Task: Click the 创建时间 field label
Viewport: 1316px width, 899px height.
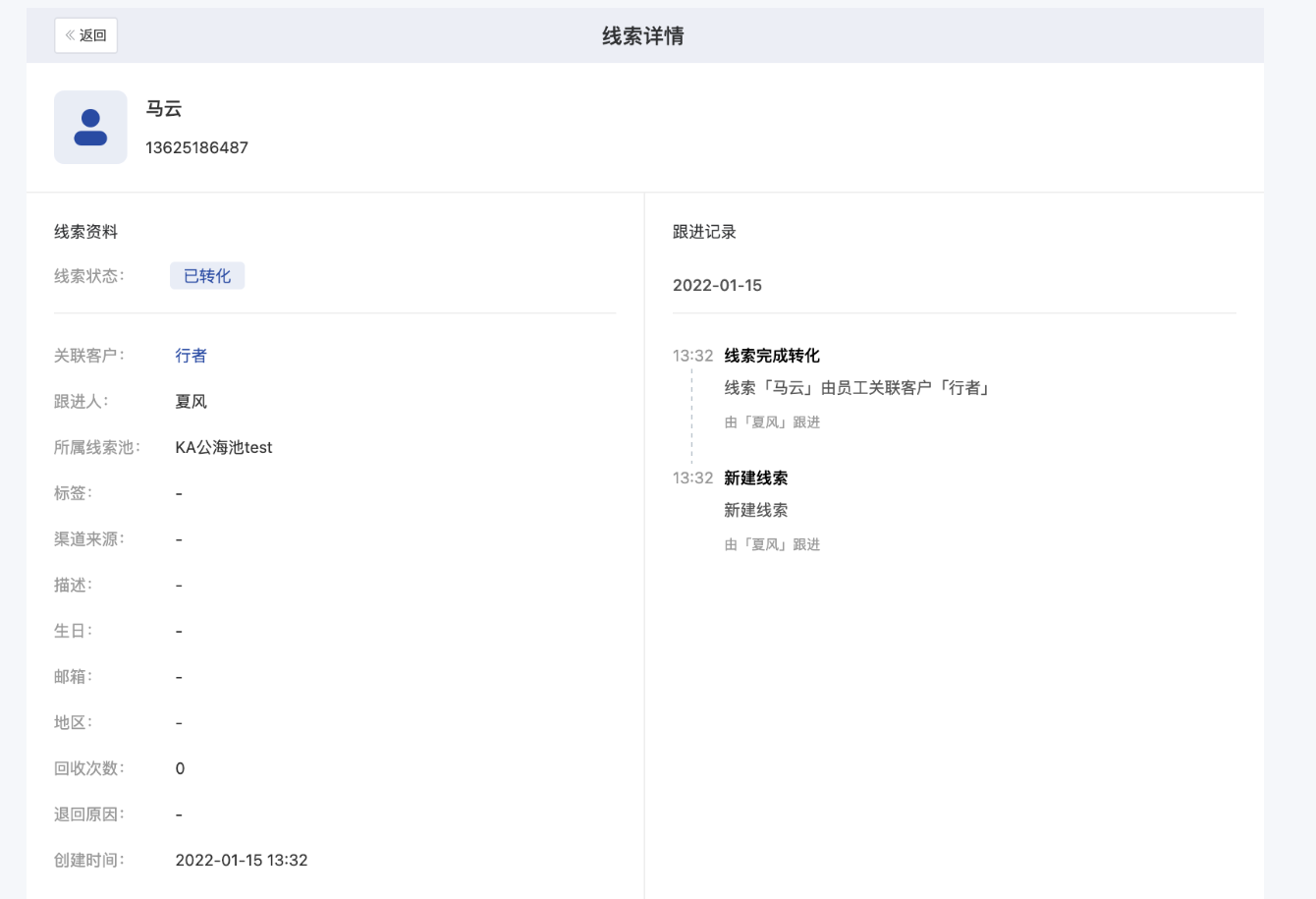Action: coord(89,861)
